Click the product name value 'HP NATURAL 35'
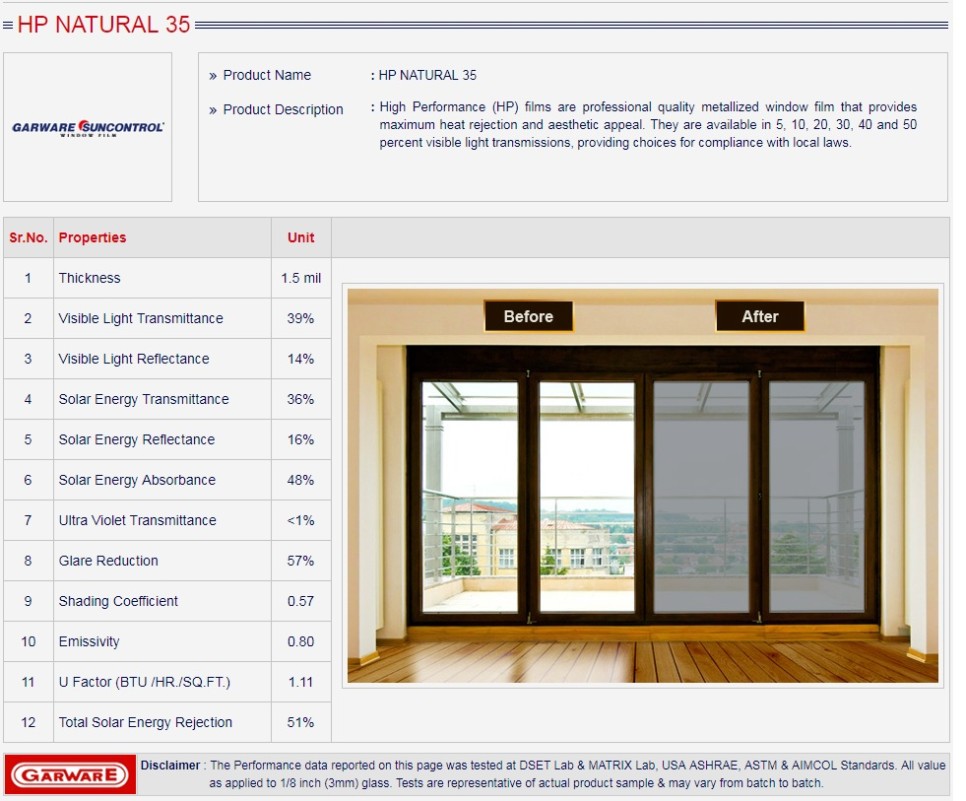 428,75
